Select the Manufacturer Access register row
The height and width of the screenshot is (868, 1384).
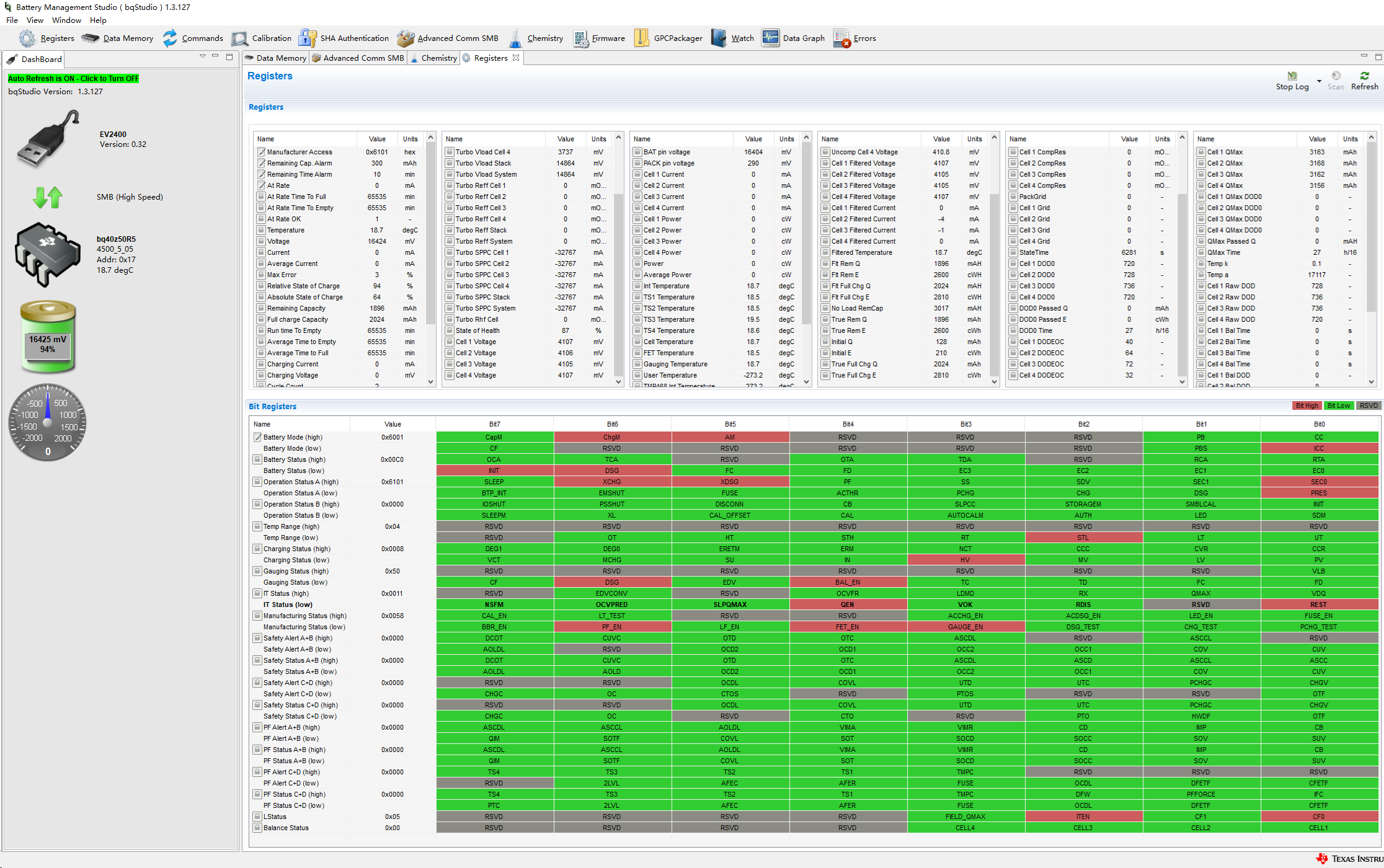click(x=339, y=152)
